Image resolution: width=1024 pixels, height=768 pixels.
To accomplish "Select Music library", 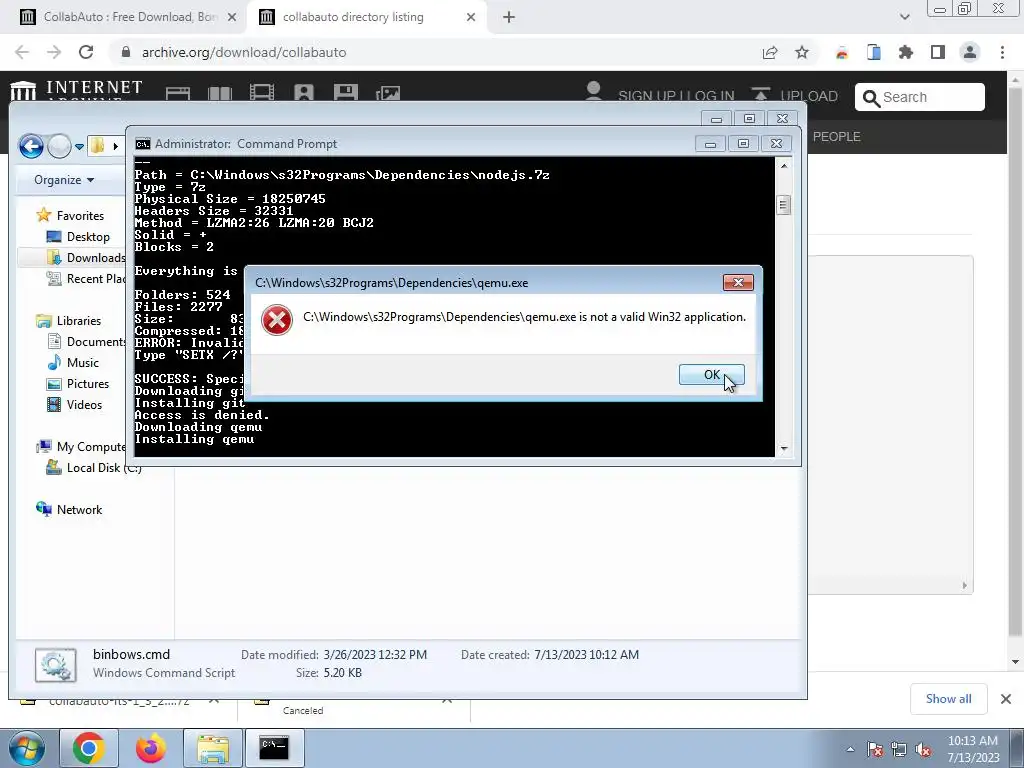I will pos(82,362).
